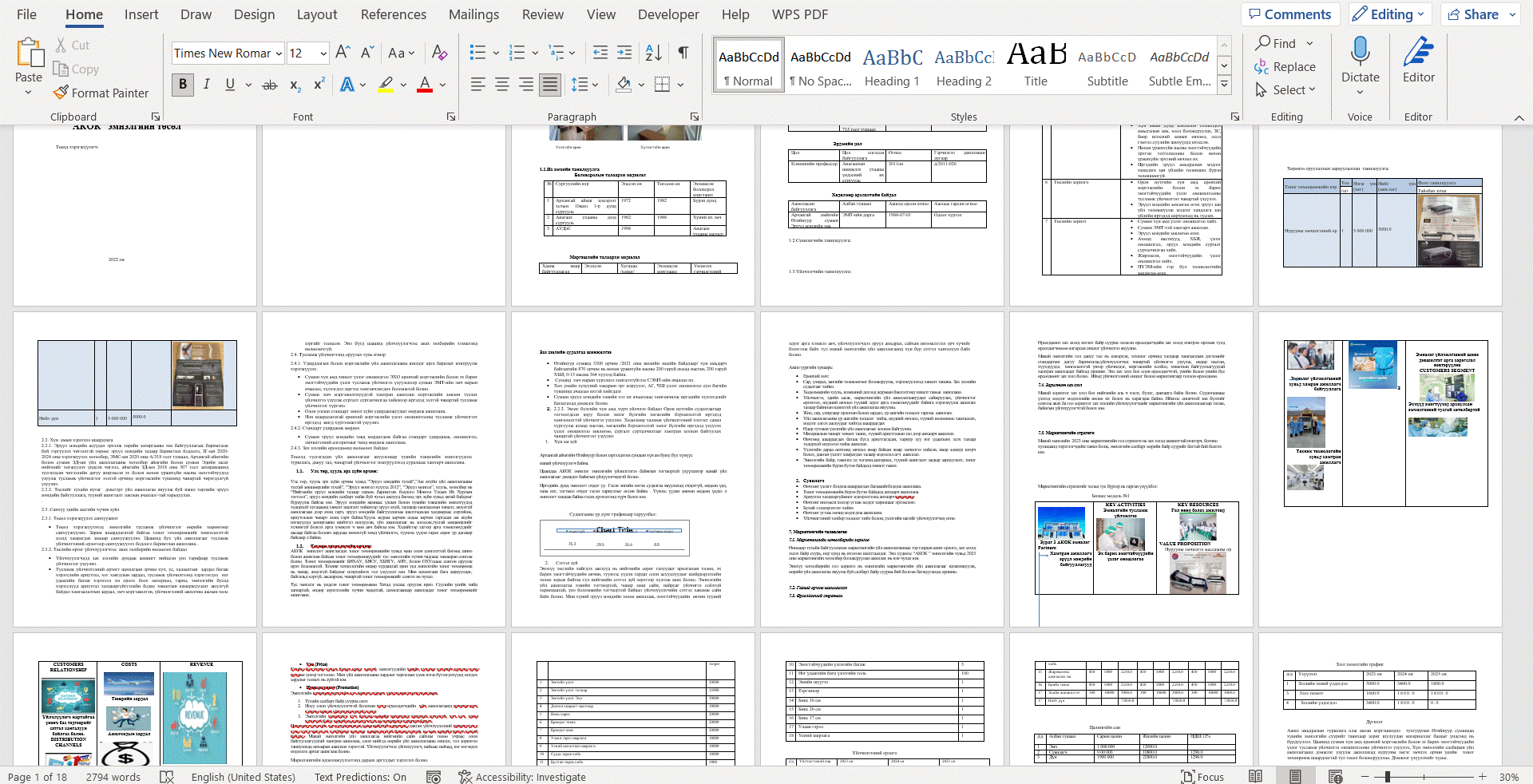Align text right

pyautogui.click(x=526, y=85)
